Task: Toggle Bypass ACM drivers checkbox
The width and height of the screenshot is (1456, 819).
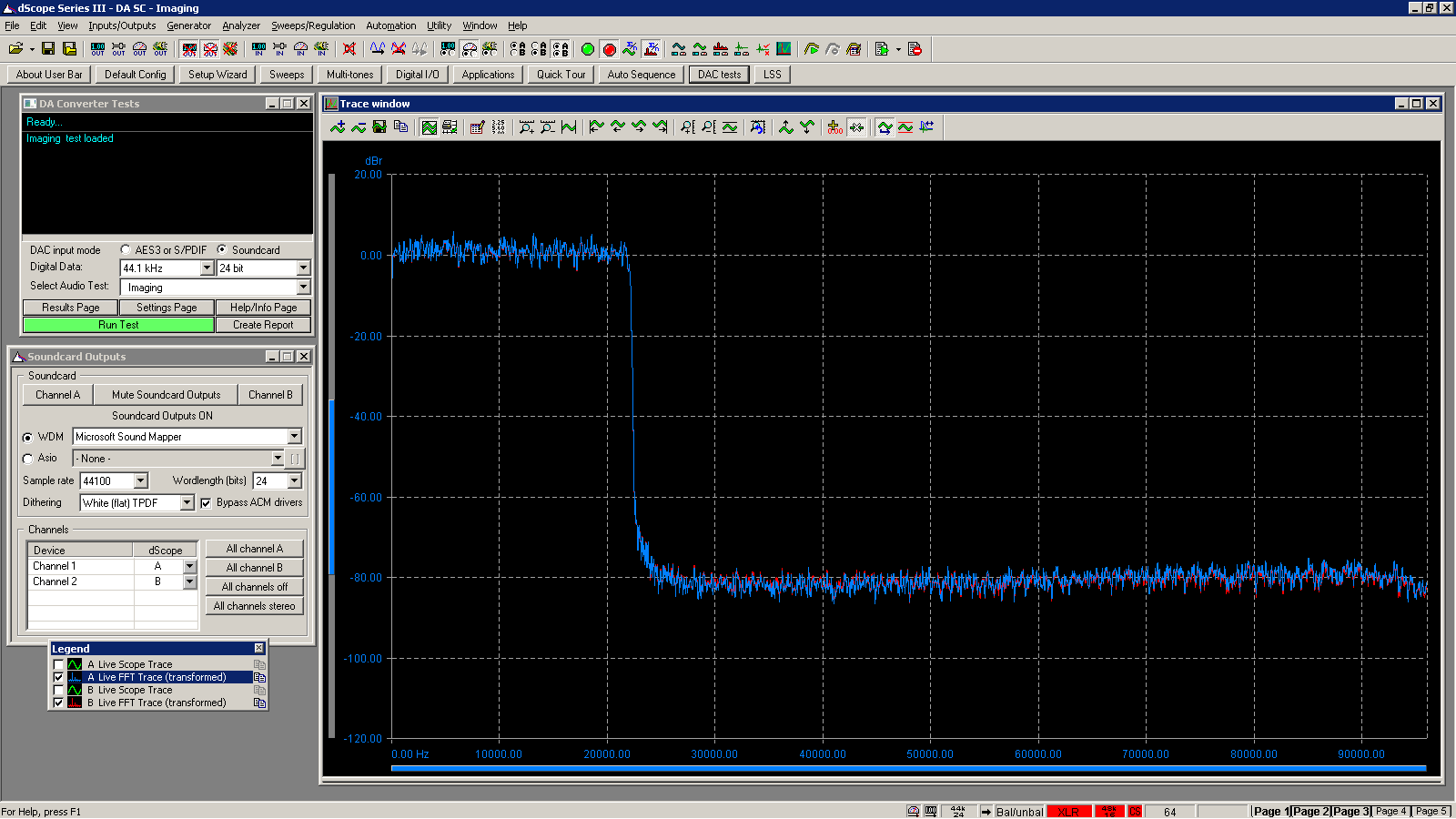Action: click(x=206, y=502)
